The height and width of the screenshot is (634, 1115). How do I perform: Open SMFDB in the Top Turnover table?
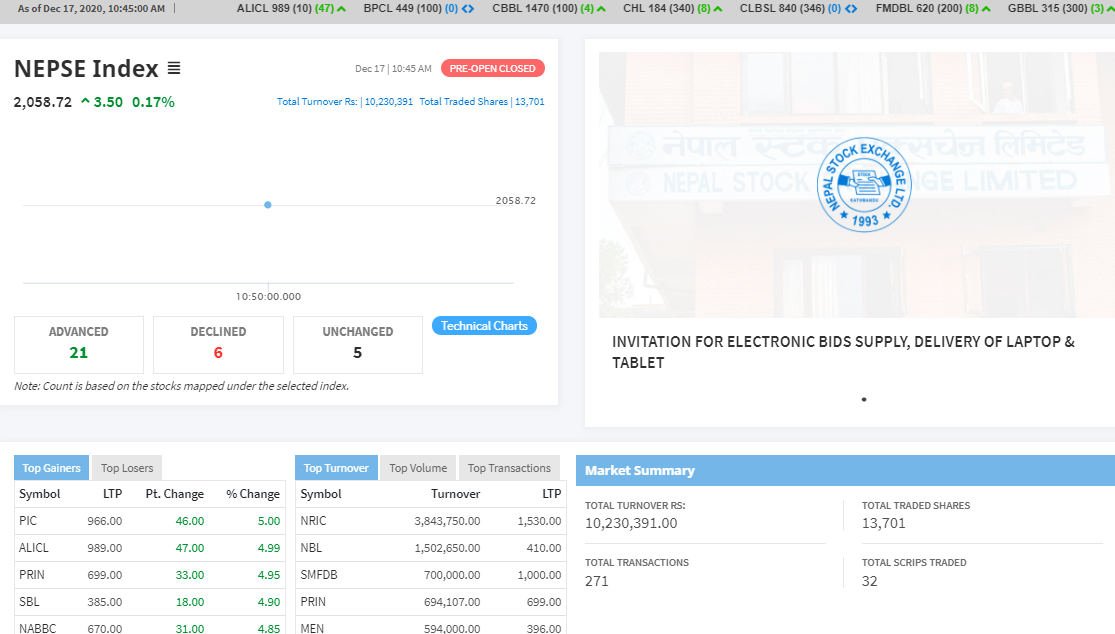[319, 575]
